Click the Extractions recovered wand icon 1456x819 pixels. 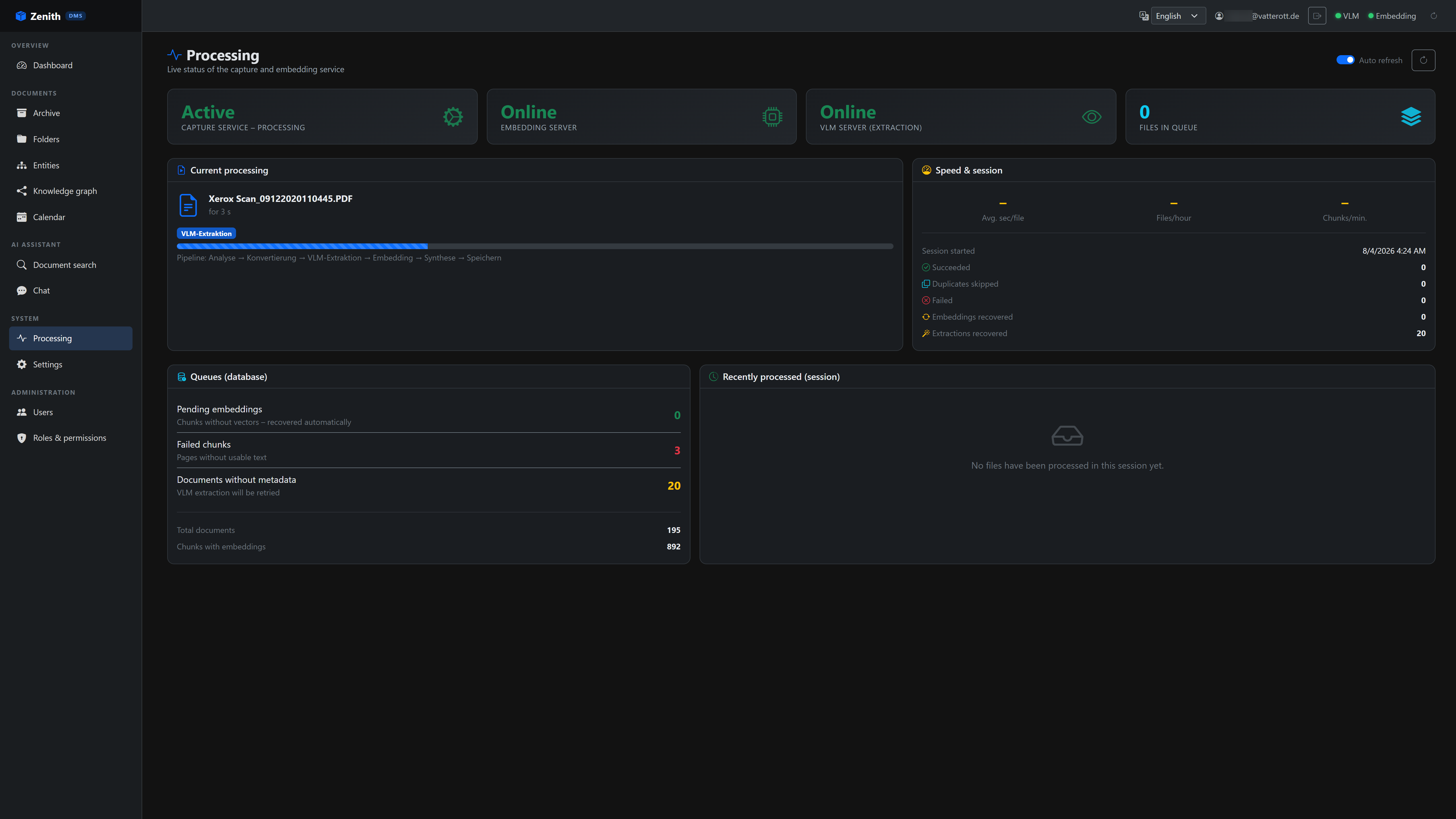926,334
